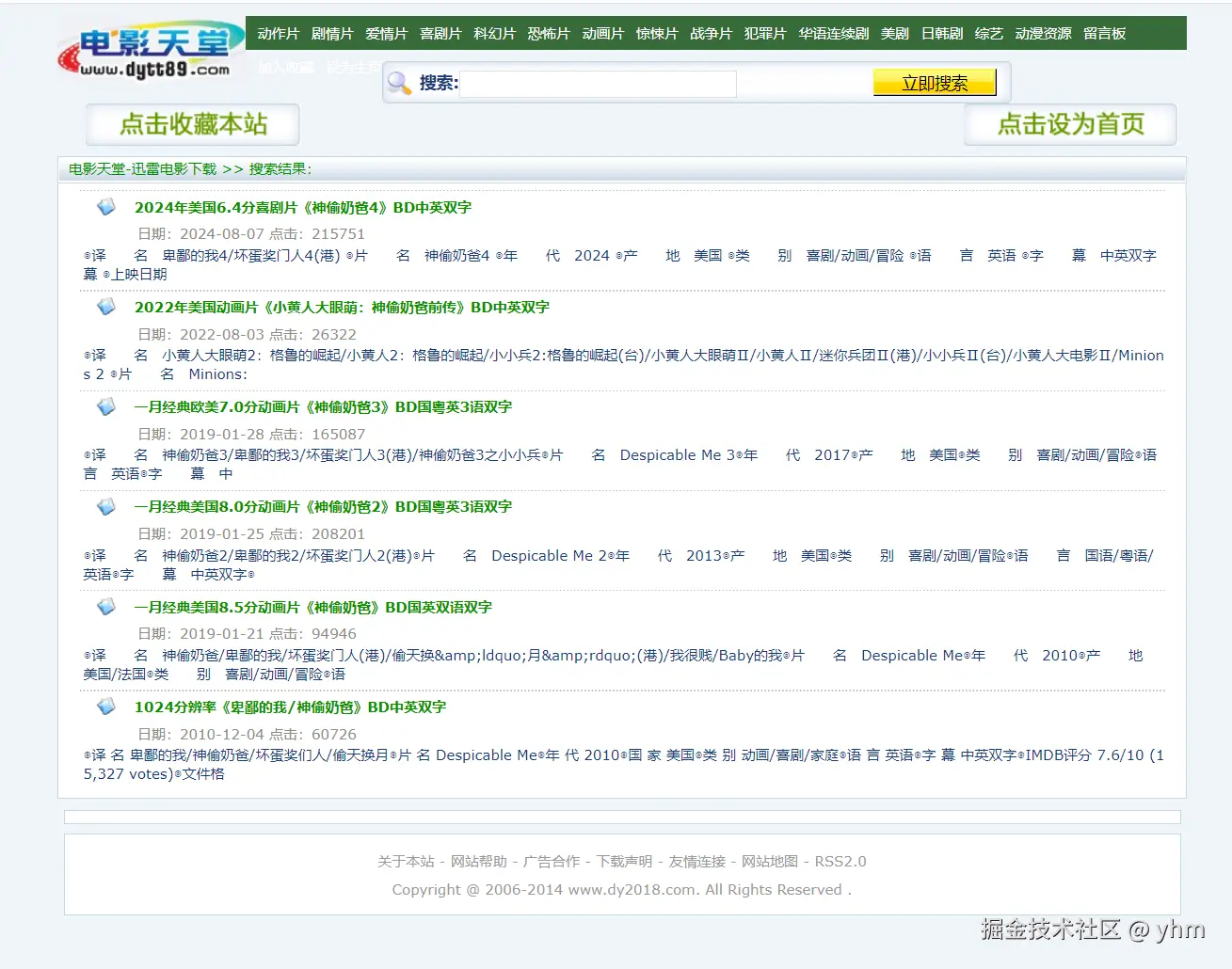Focus the 搜索 text input field
Viewport: 1232px width, 969px height.
click(x=598, y=84)
